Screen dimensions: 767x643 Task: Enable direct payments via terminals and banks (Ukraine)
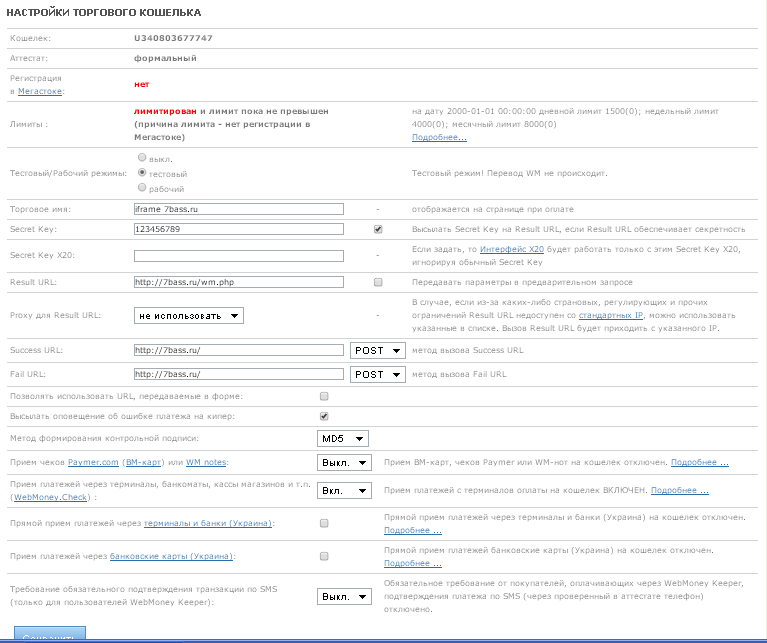(323, 523)
